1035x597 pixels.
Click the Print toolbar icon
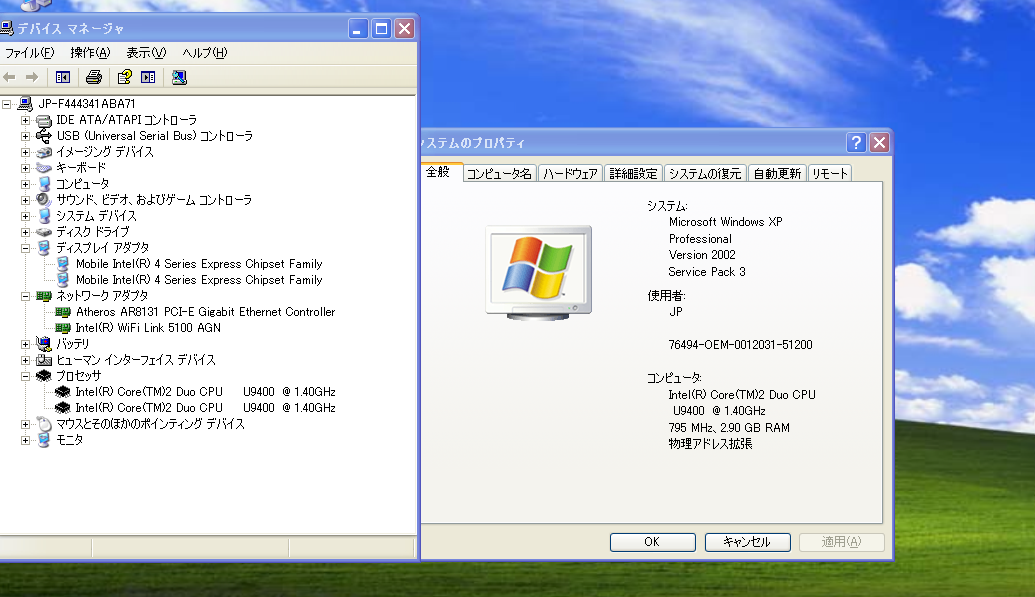[x=94, y=77]
